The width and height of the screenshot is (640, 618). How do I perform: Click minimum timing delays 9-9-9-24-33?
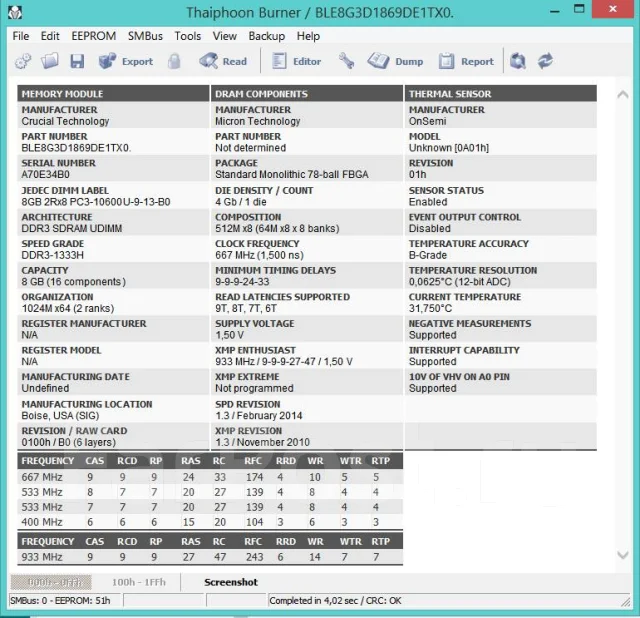pyautogui.click(x=242, y=282)
